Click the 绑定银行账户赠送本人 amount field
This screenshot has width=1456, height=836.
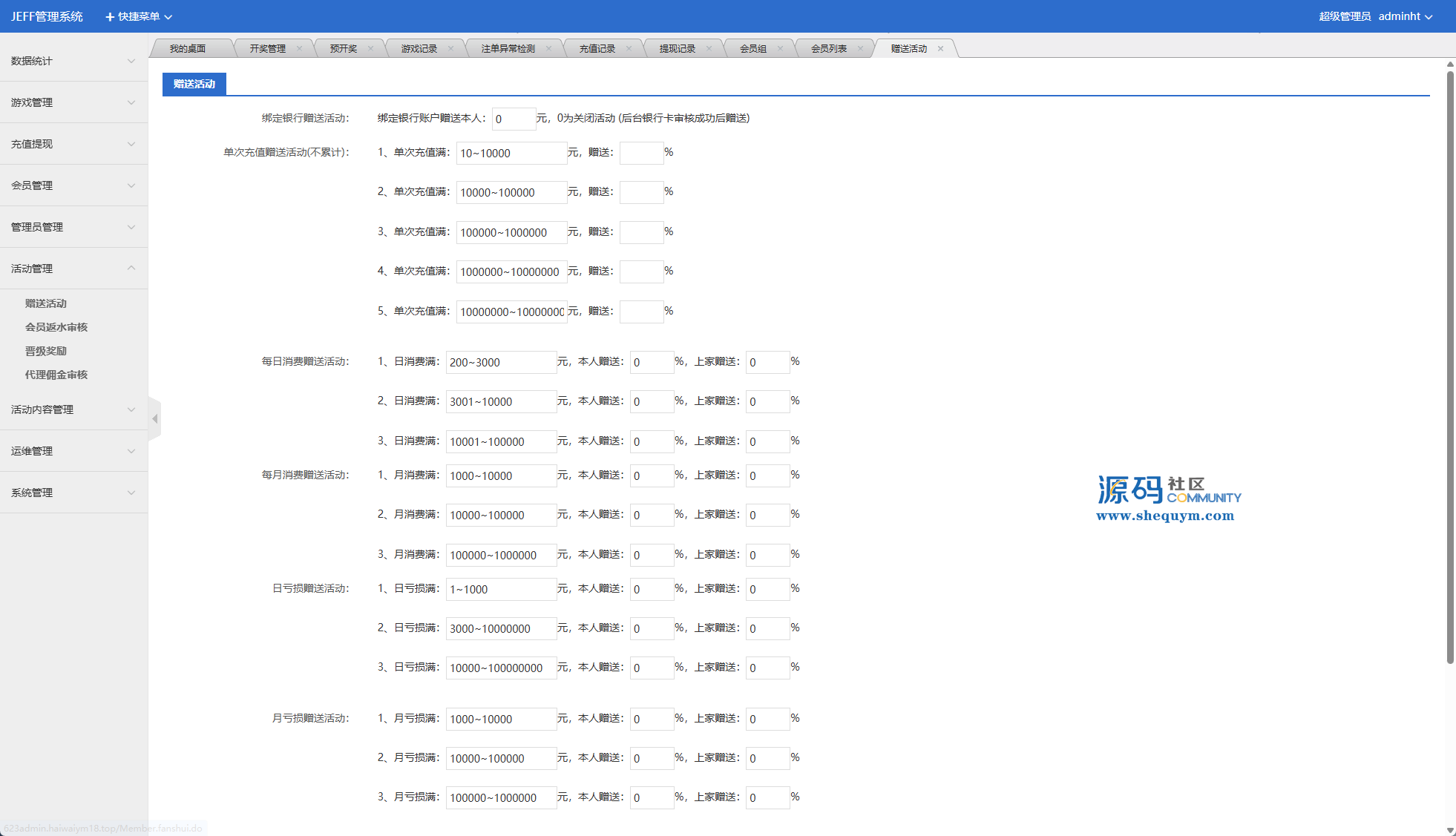[x=514, y=119]
